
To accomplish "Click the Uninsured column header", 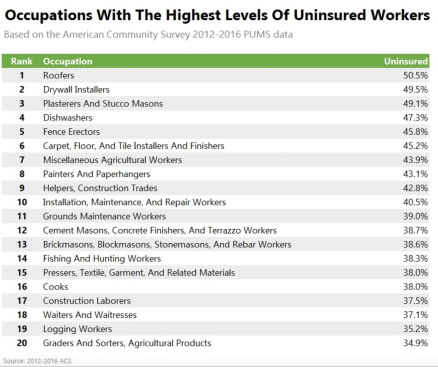I will 406,61.
